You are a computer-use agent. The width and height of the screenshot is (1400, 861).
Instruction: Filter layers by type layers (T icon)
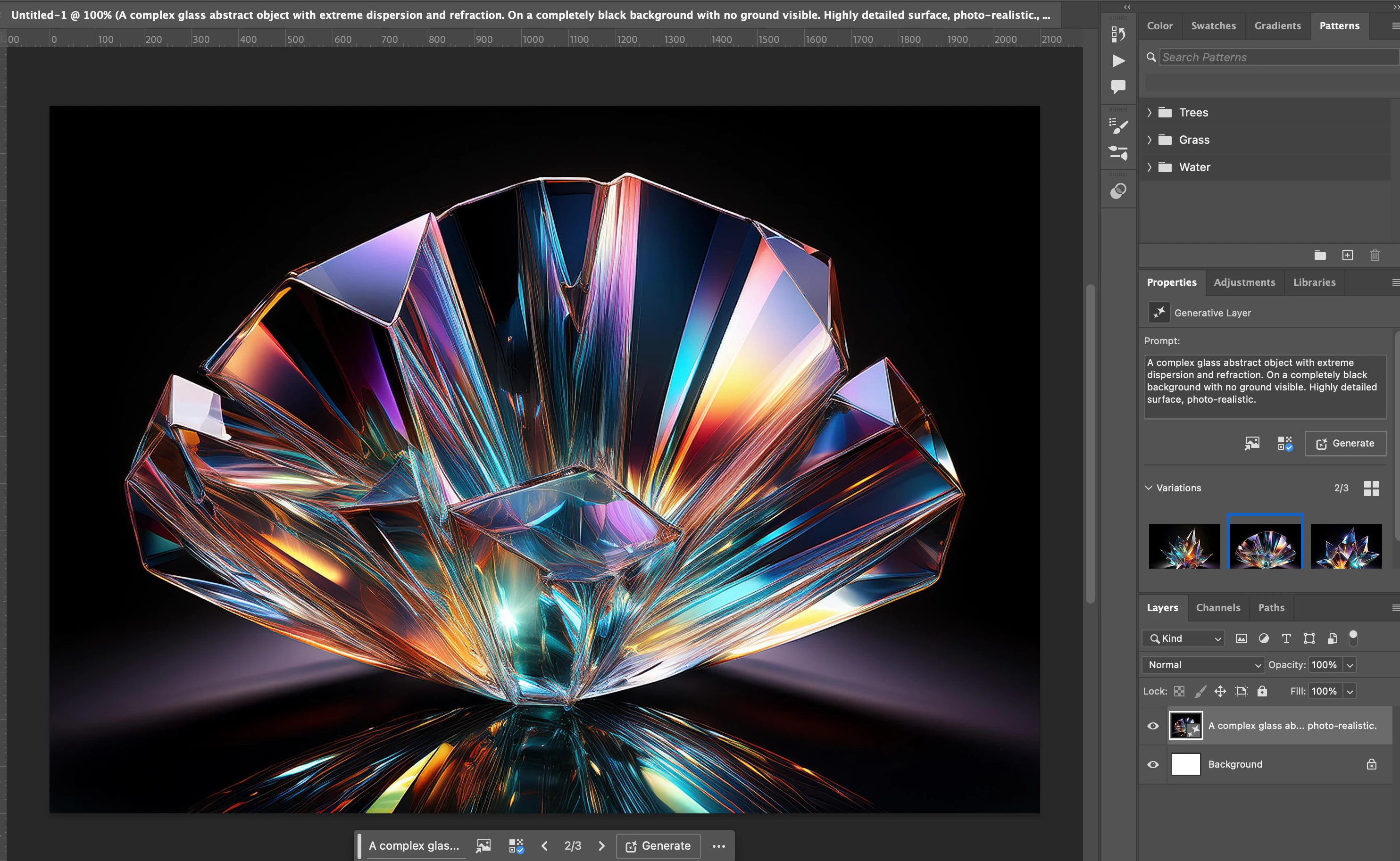click(1286, 638)
